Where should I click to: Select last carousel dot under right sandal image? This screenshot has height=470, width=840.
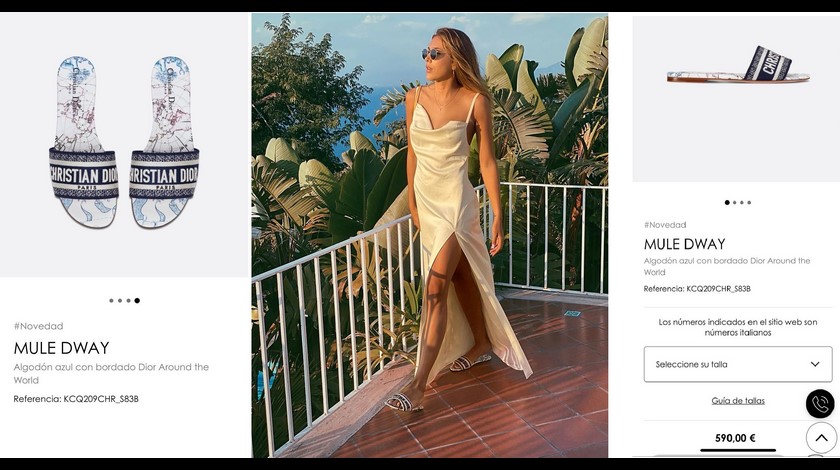click(x=750, y=202)
